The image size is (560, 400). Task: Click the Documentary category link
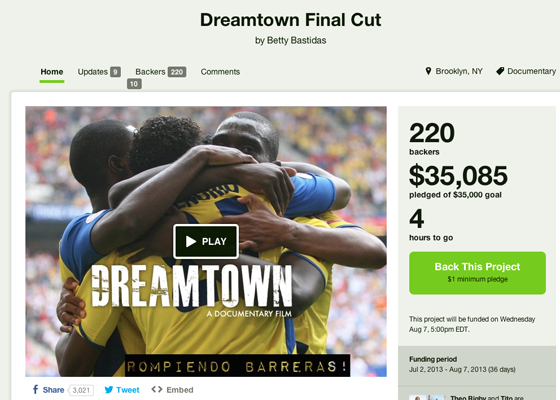coord(531,71)
